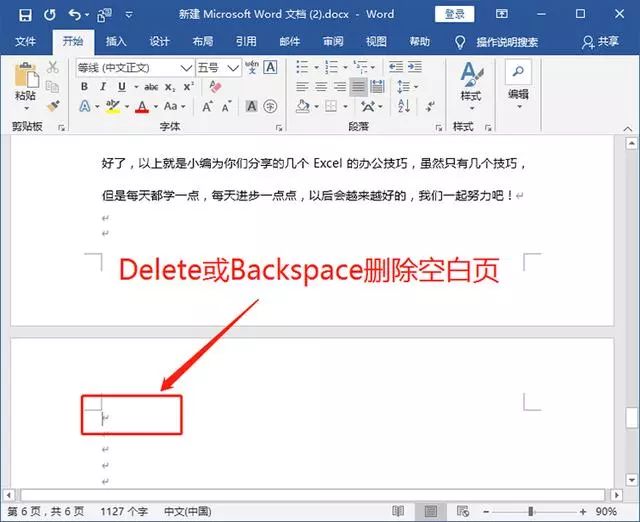Decrease font size with A-down icon

[227, 107]
